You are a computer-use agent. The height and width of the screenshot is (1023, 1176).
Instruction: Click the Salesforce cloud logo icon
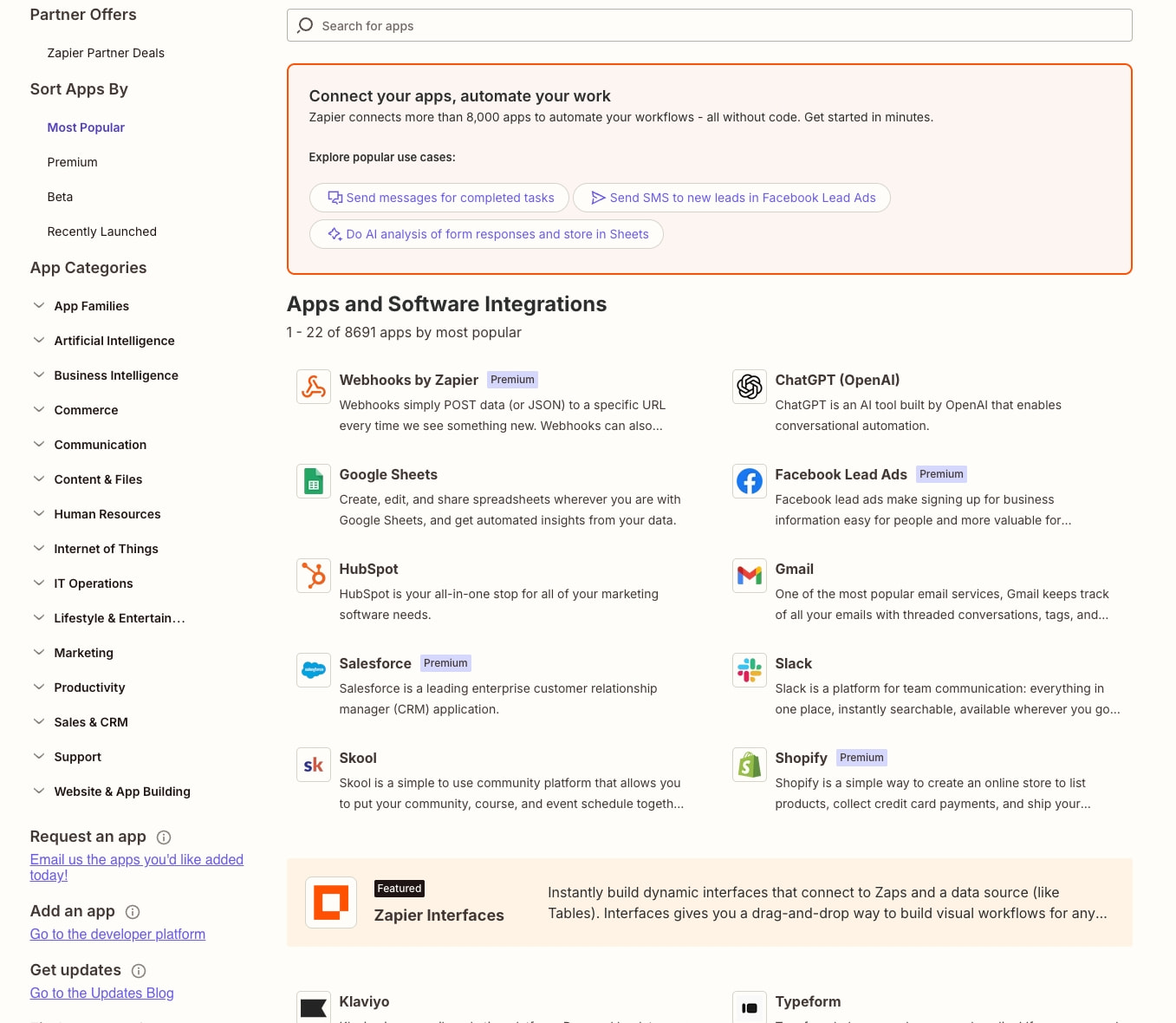(314, 670)
